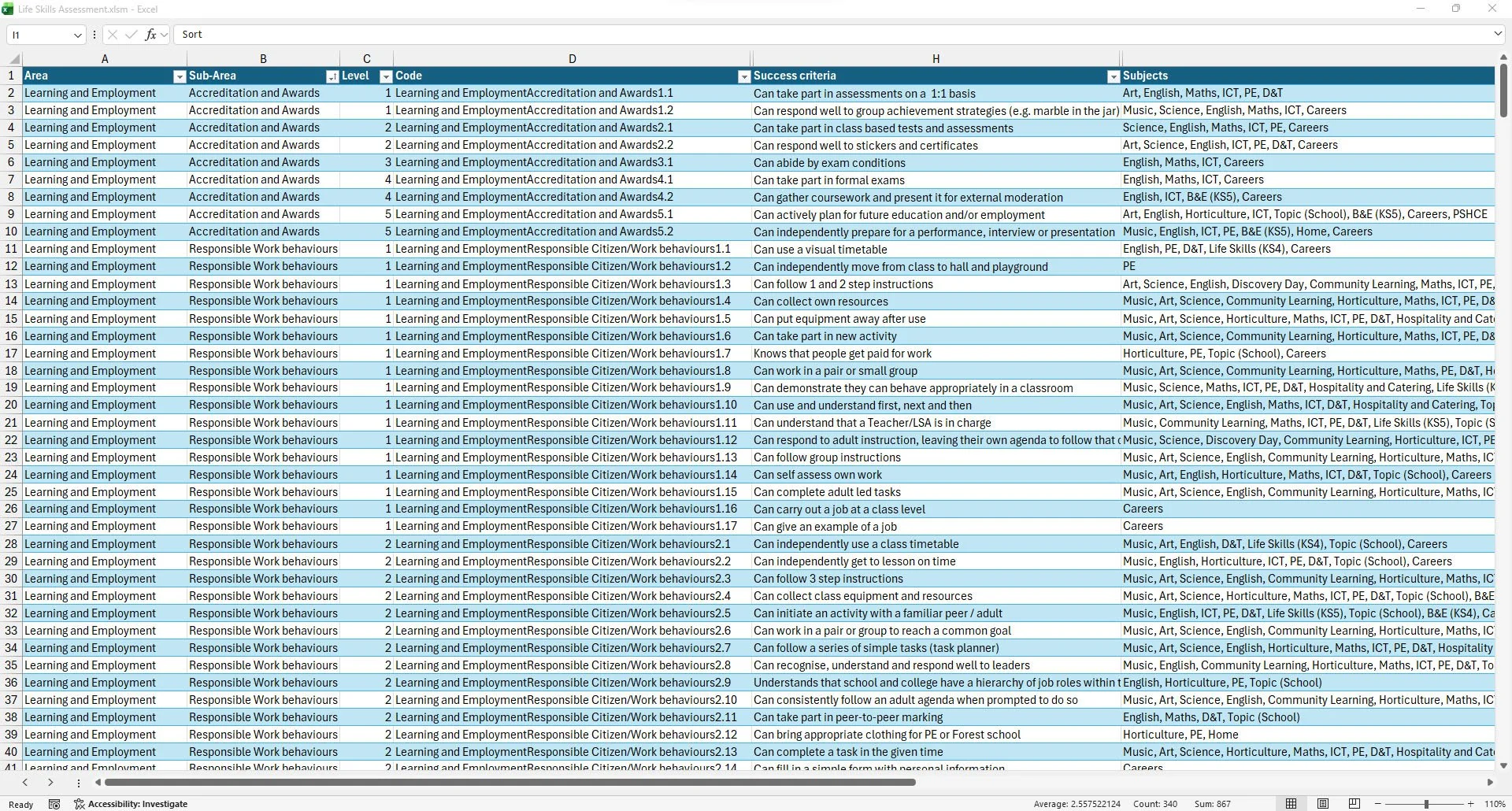
Task: Switch to Page Break Preview icon
Action: [1354, 804]
